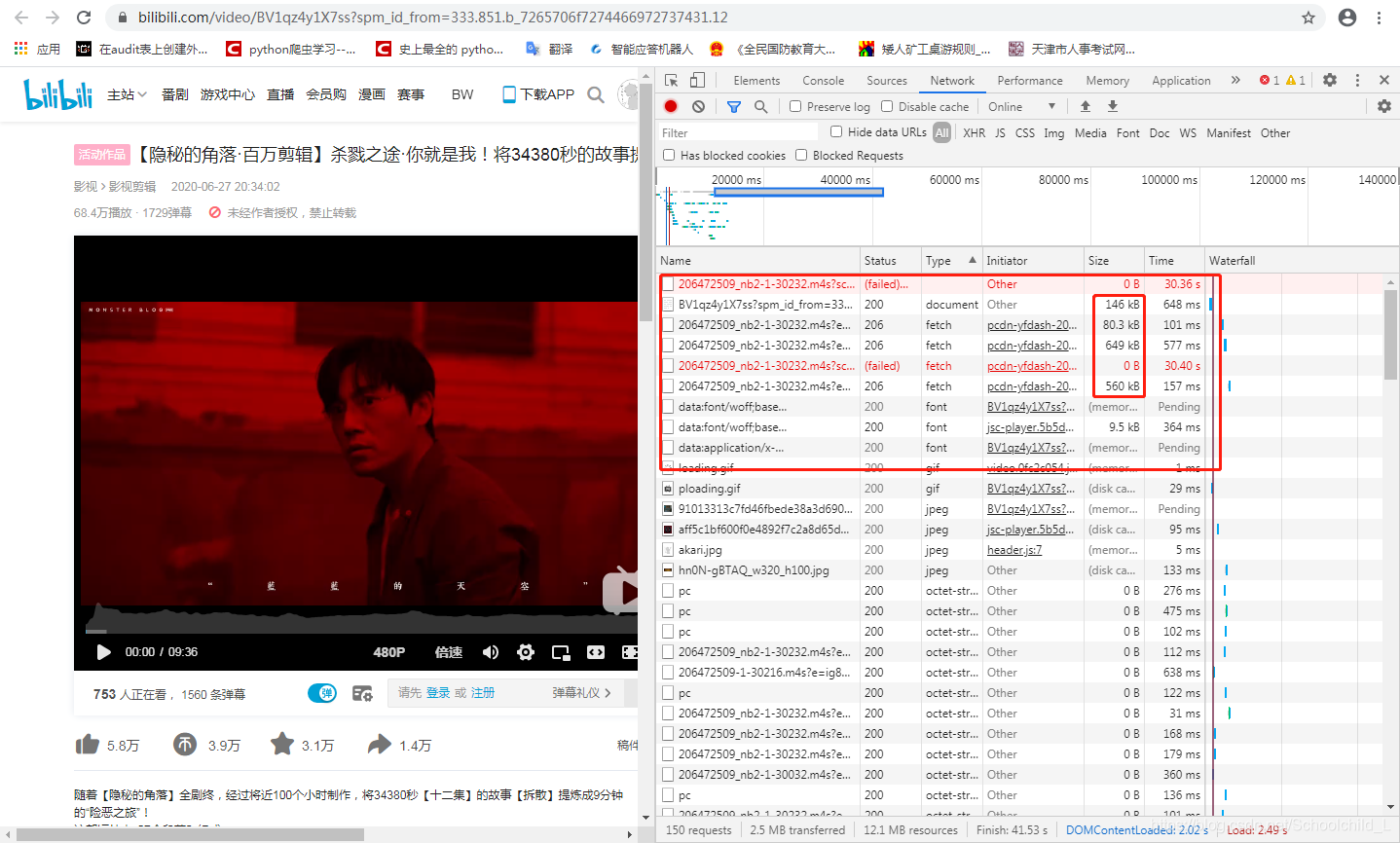
Task: Enable the Preserve log checkbox
Action: click(795, 106)
